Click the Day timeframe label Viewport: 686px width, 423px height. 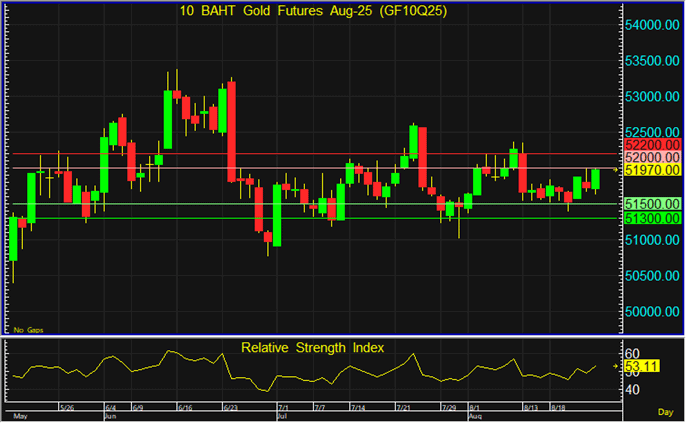tap(664, 412)
